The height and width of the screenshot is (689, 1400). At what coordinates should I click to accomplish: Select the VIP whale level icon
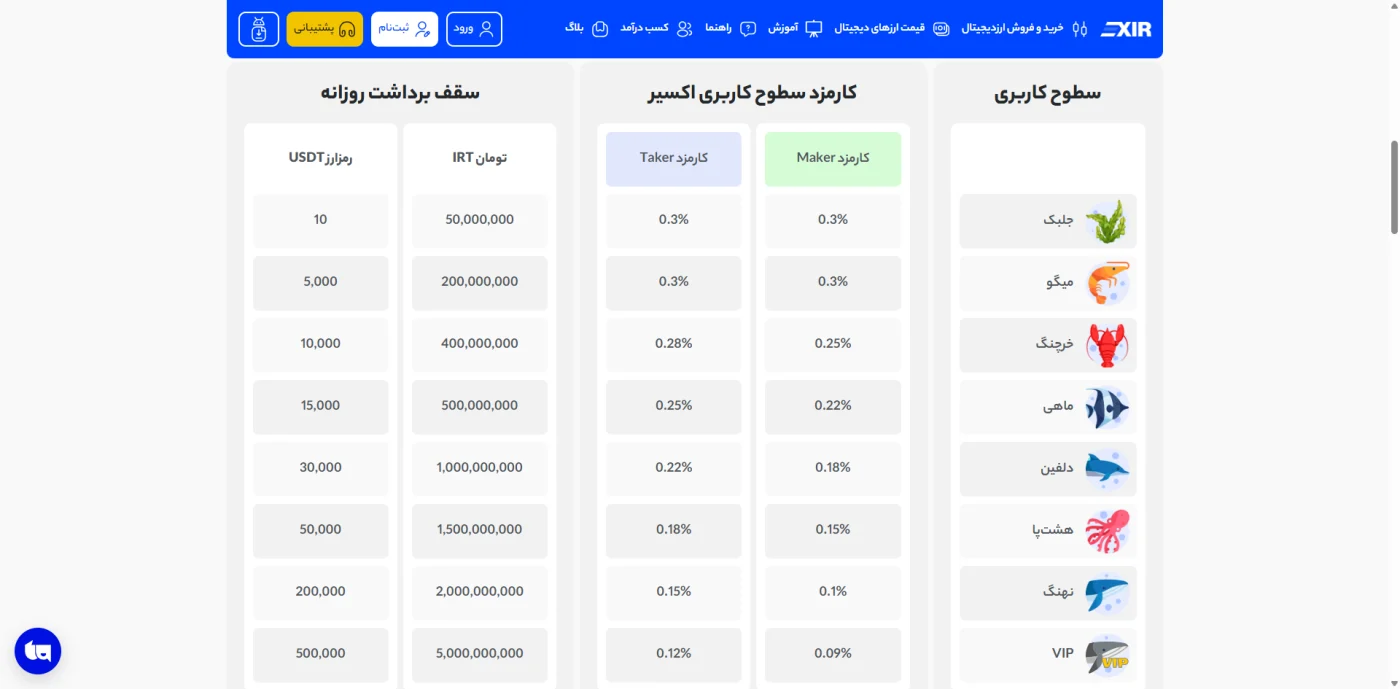pyautogui.click(x=1107, y=655)
